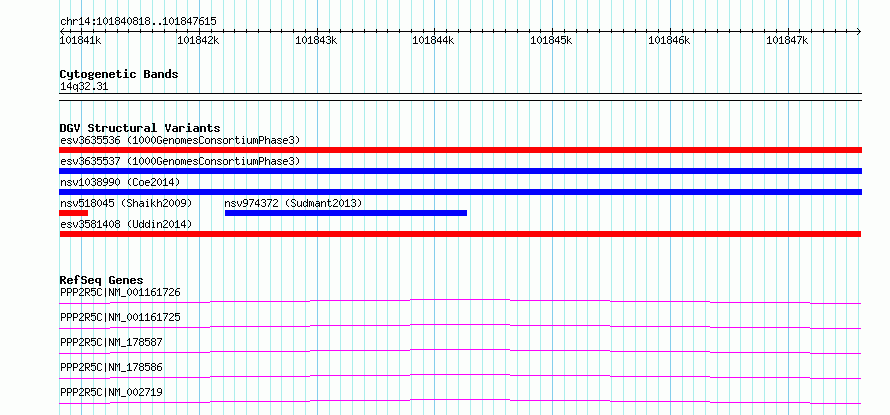Open the DGV Structural Variants track heading

pyautogui.click(x=140, y=128)
